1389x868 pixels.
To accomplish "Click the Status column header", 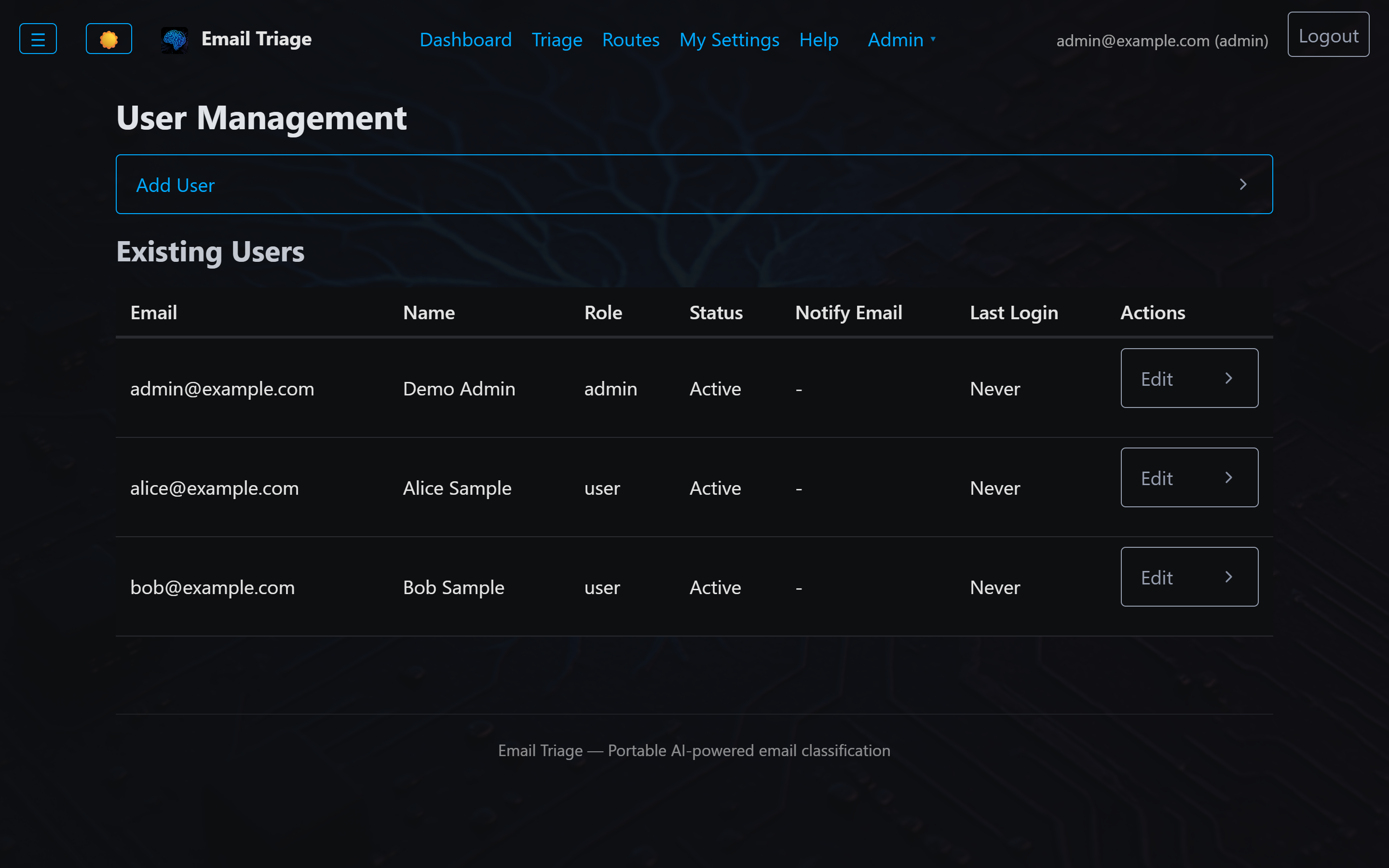I will (x=716, y=313).
